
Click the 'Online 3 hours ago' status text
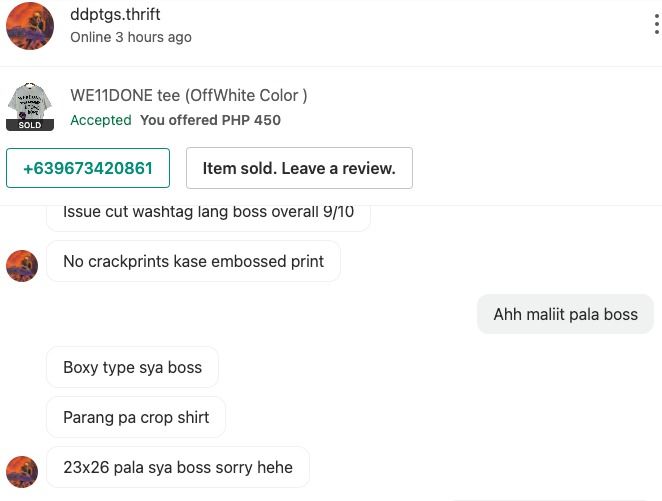click(x=131, y=37)
